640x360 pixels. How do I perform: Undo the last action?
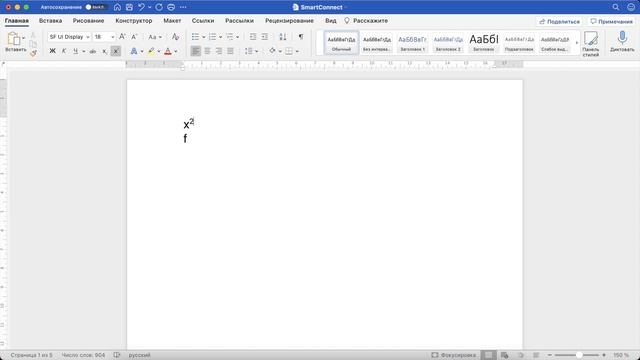(141, 7)
